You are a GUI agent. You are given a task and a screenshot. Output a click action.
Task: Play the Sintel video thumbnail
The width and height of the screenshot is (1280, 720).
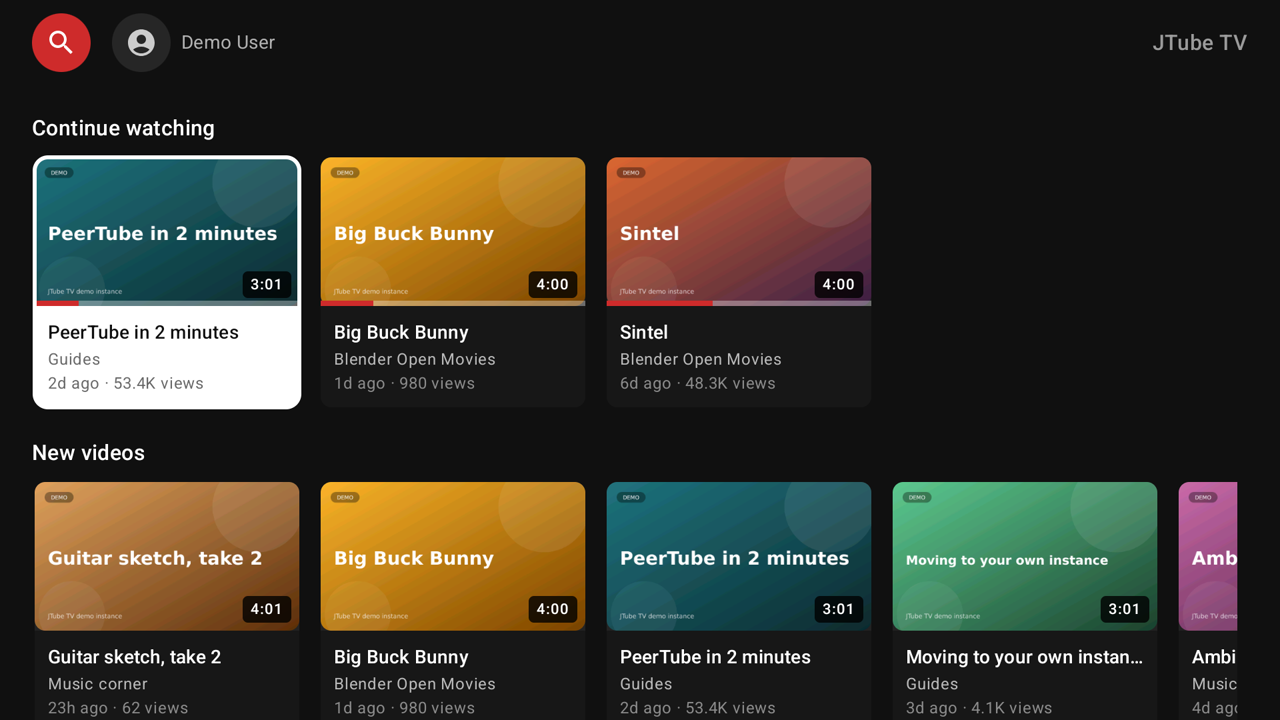[739, 232]
